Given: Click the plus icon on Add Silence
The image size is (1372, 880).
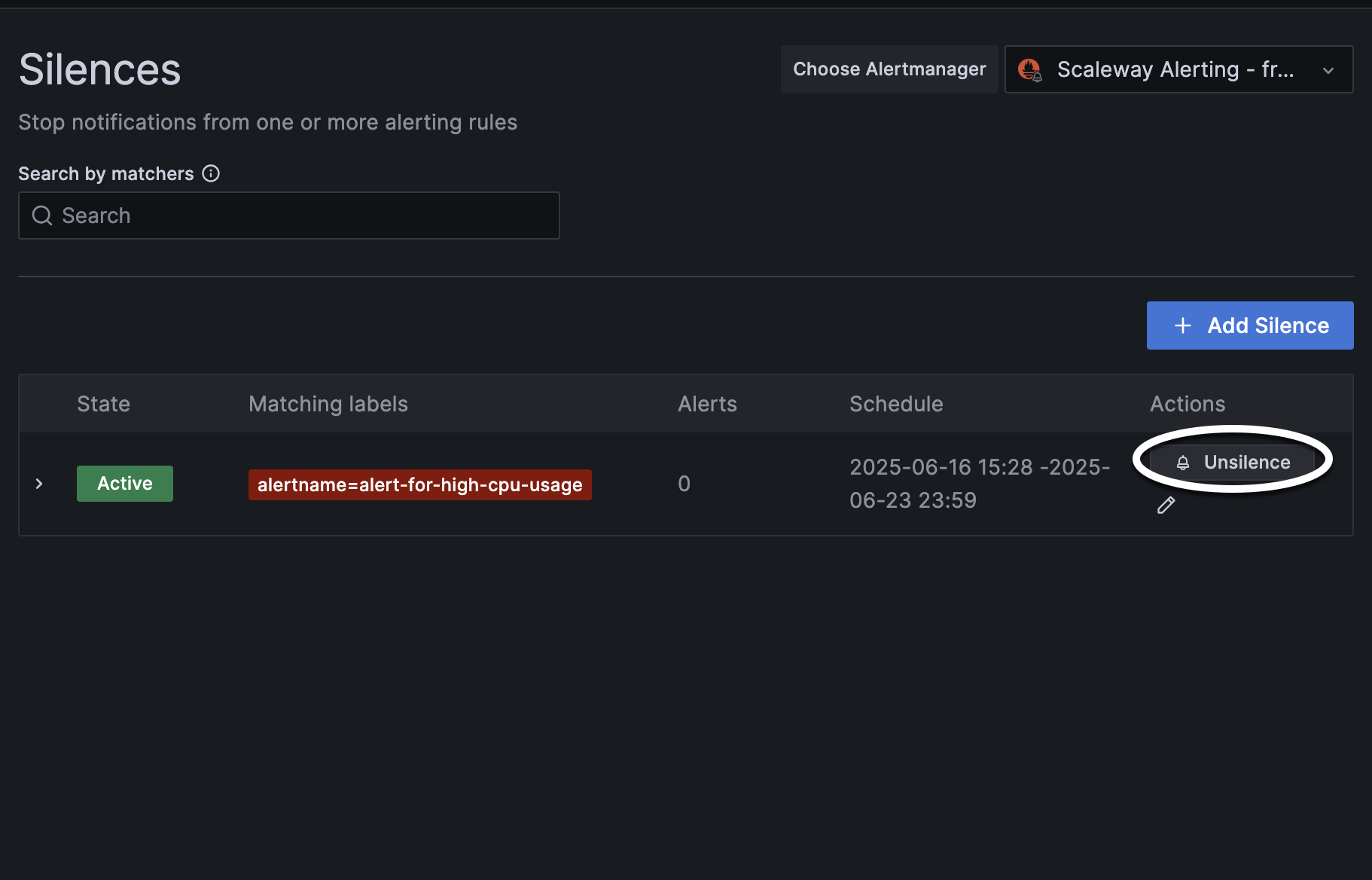Looking at the screenshot, I should [1182, 325].
